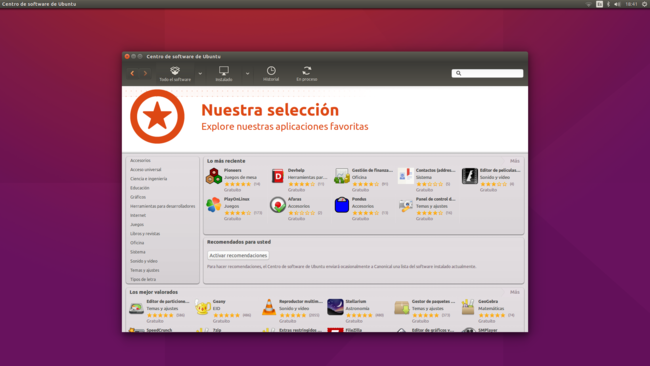Viewport: 650px width, 366px height.
Task: Open the Gestión de finanzas app icon
Action: [342, 176]
